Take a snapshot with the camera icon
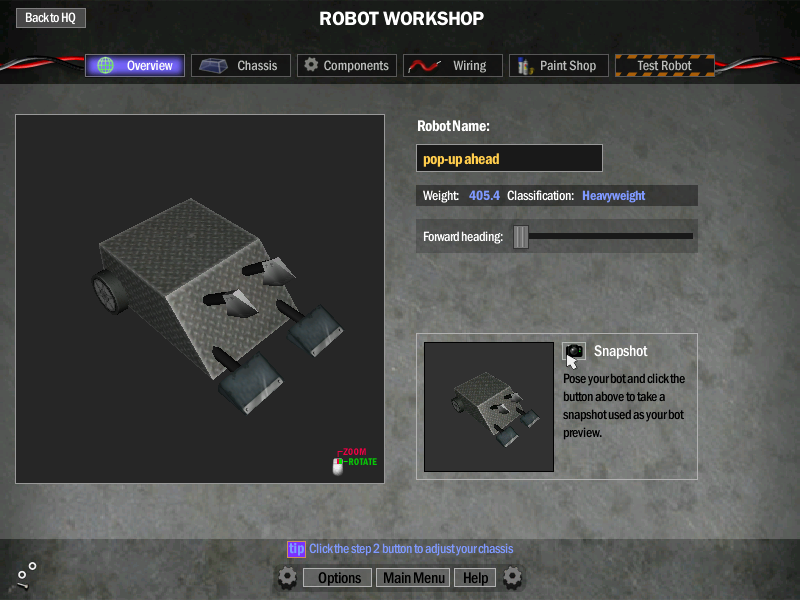 (x=574, y=351)
